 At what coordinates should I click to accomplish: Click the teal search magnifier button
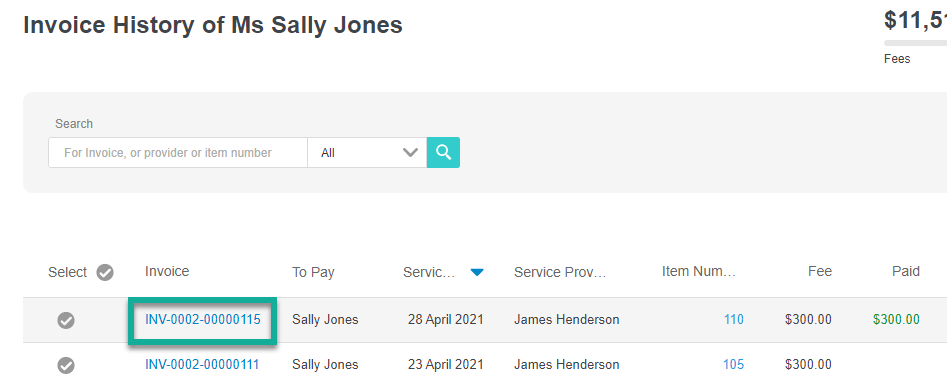point(443,152)
